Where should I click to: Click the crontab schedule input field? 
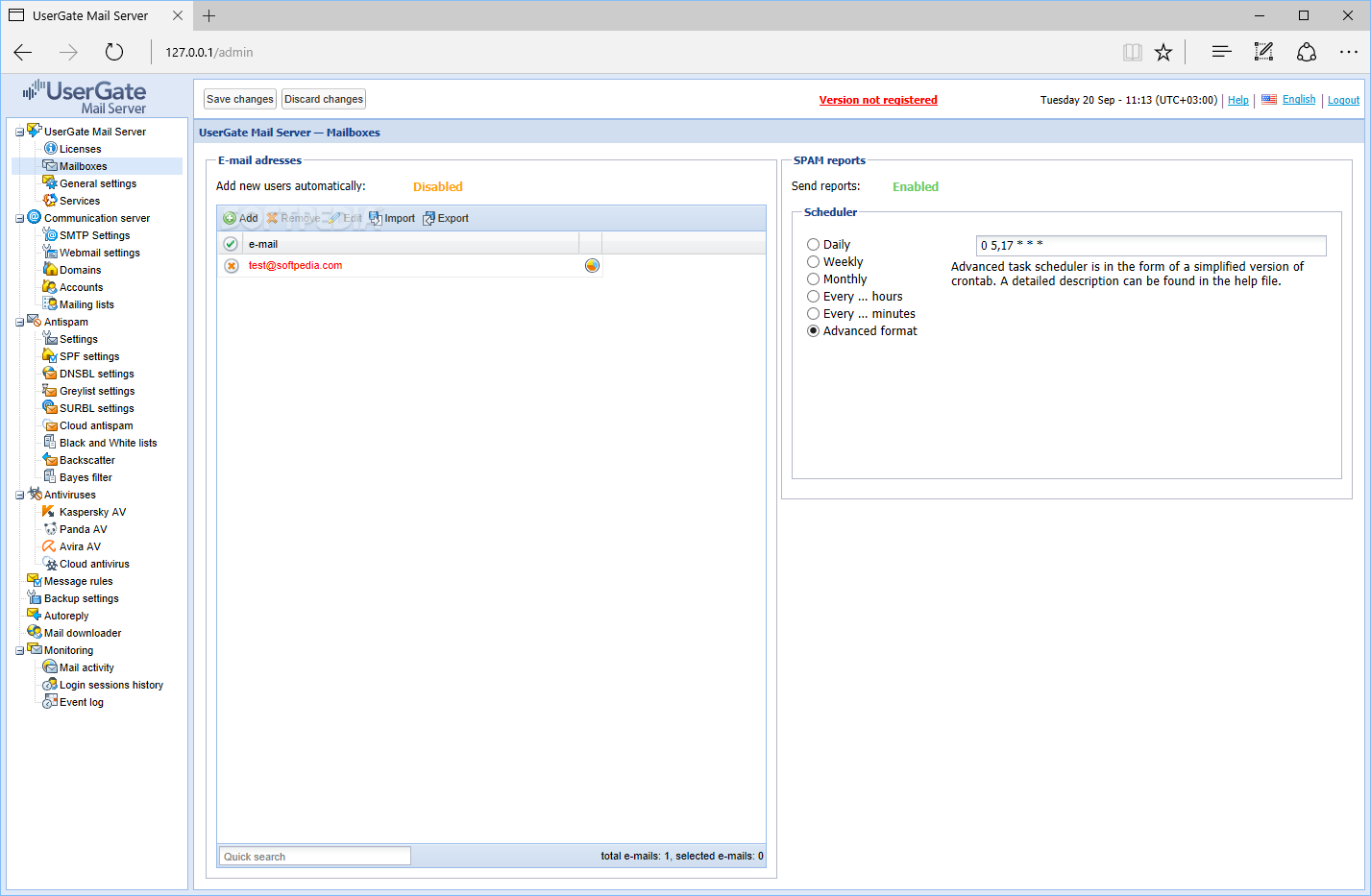(1151, 246)
